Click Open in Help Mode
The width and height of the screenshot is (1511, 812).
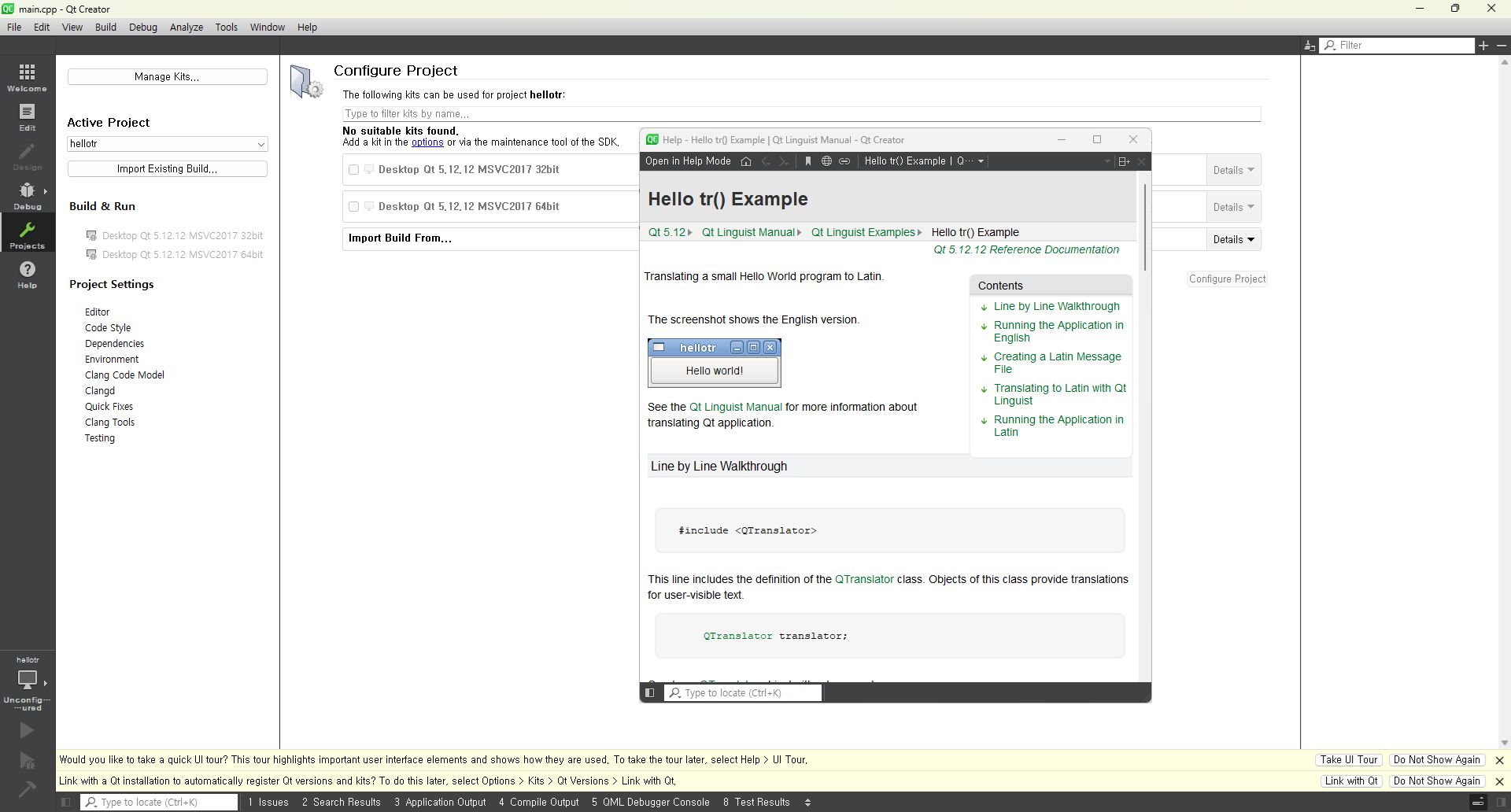pos(688,161)
